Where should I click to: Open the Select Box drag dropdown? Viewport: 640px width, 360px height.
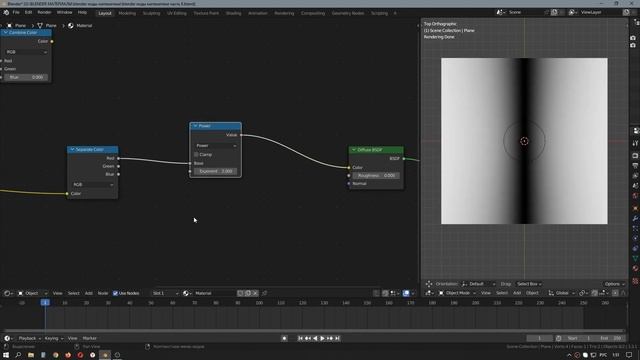(529, 284)
